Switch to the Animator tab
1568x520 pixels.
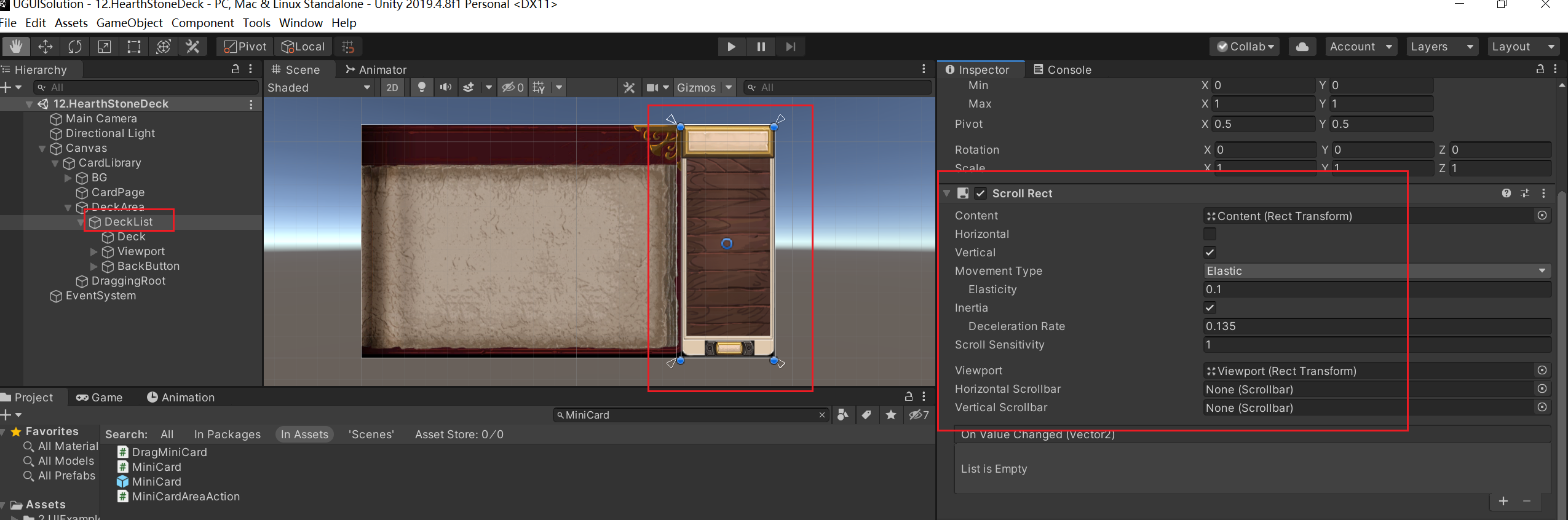[376, 69]
